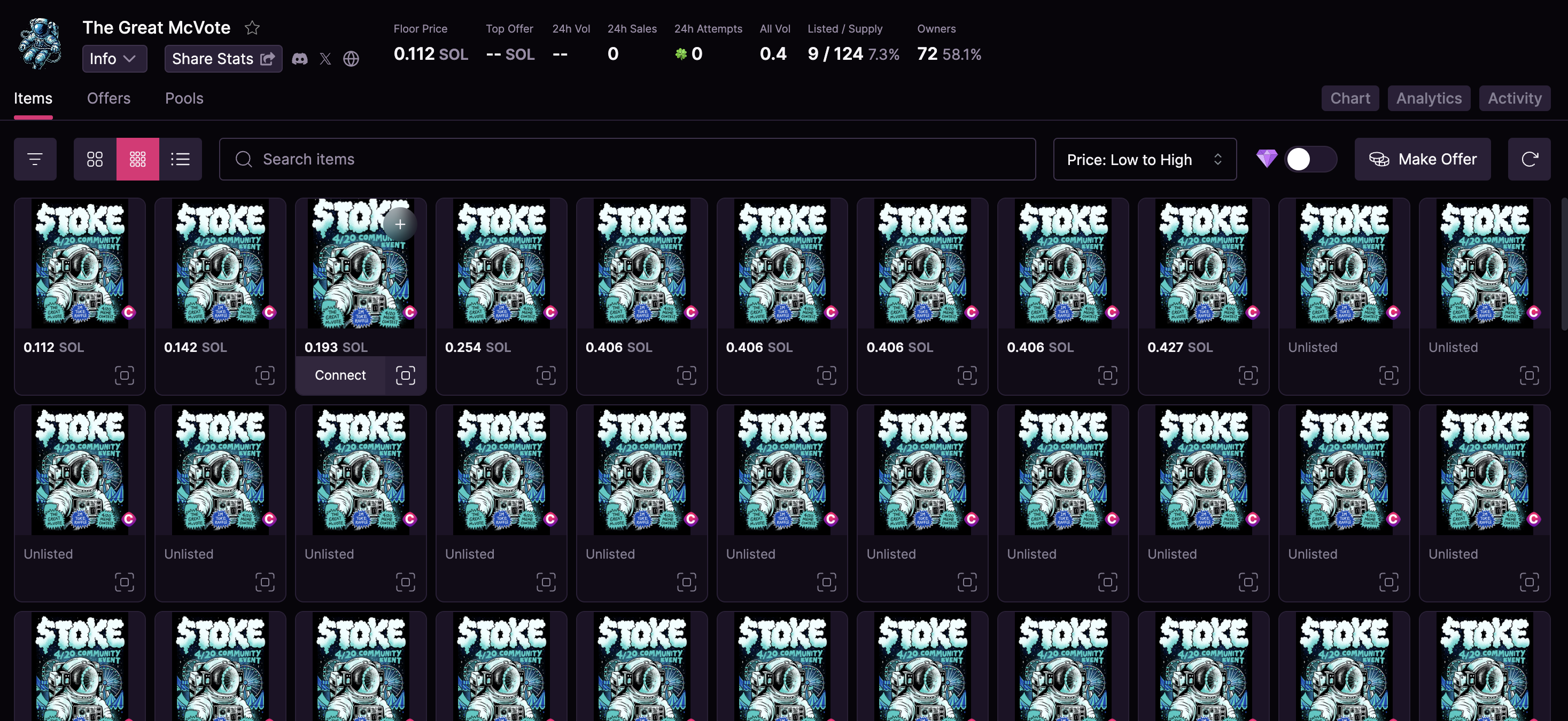Click the 0.427 SOL price label
Viewport: 1568px width, 721px height.
[1179, 347]
